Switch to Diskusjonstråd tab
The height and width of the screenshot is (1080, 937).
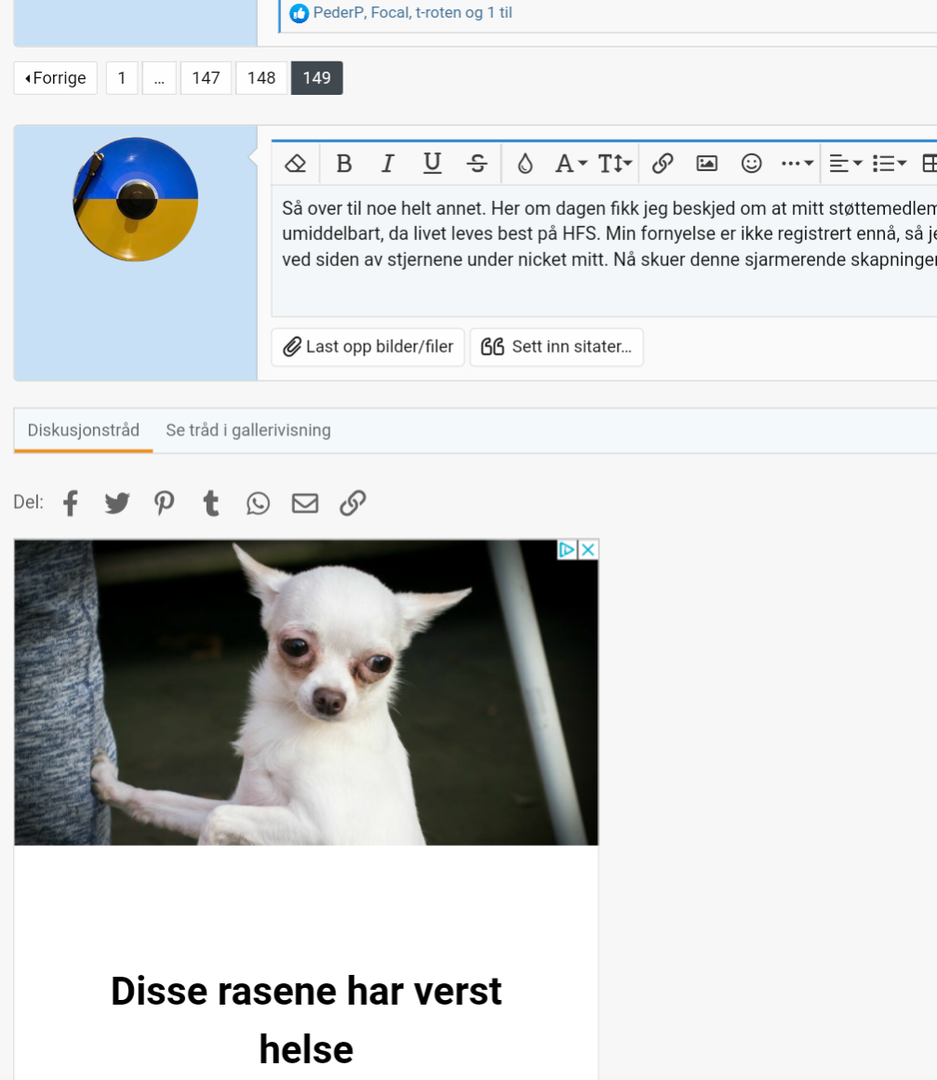click(x=83, y=430)
